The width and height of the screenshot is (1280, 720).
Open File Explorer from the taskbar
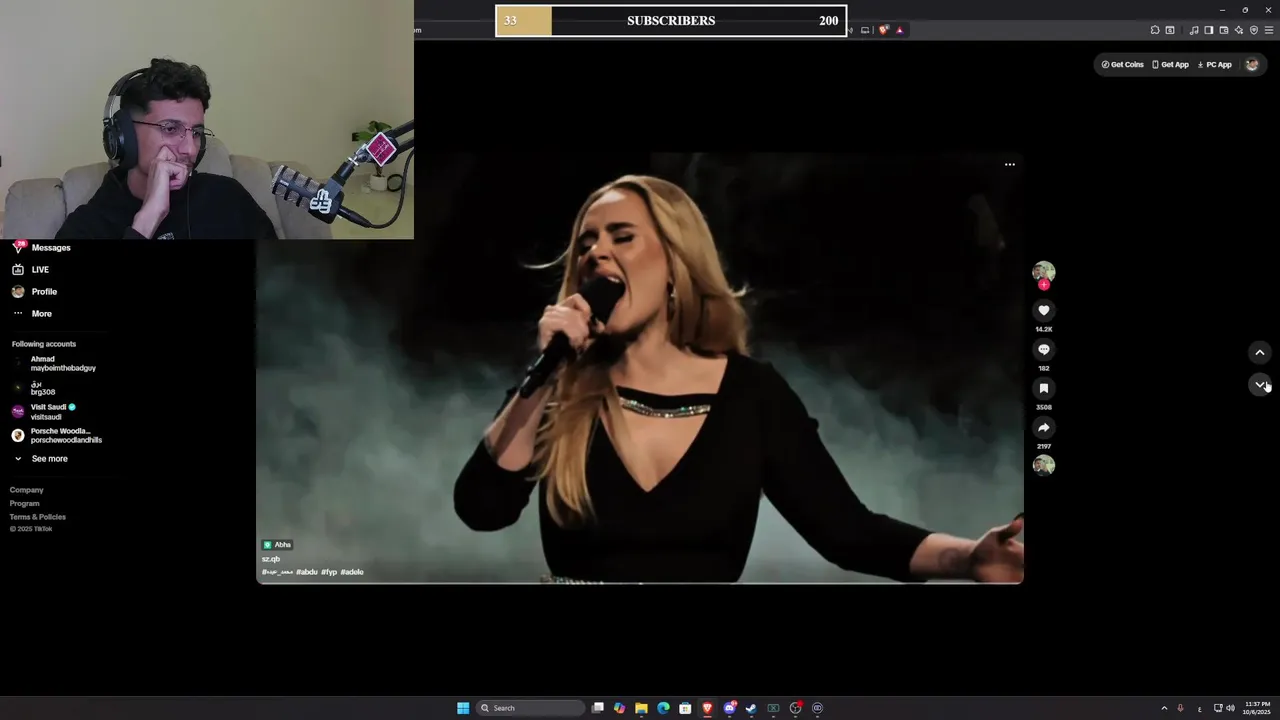641,708
